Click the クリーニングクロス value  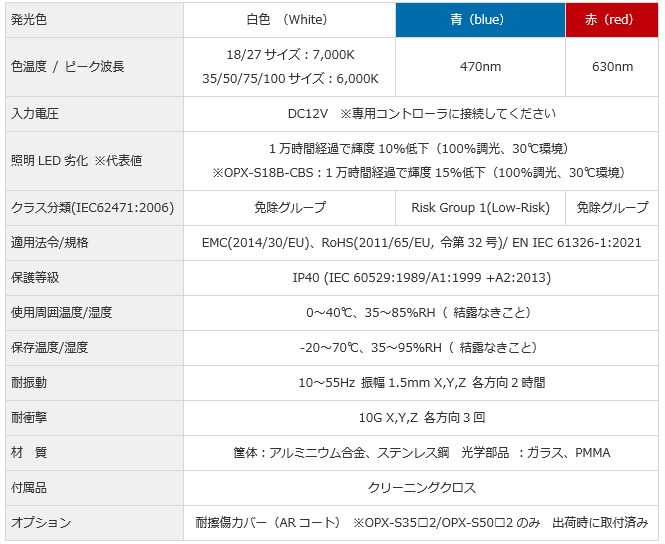[421, 488]
